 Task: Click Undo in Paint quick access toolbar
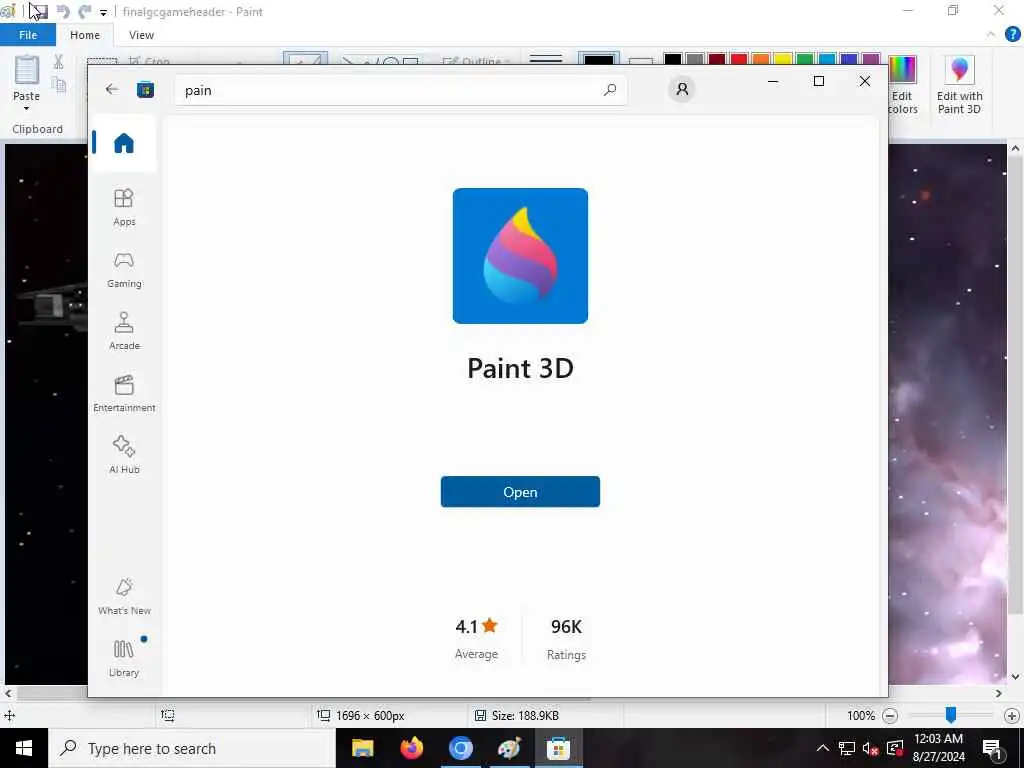[x=63, y=11]
